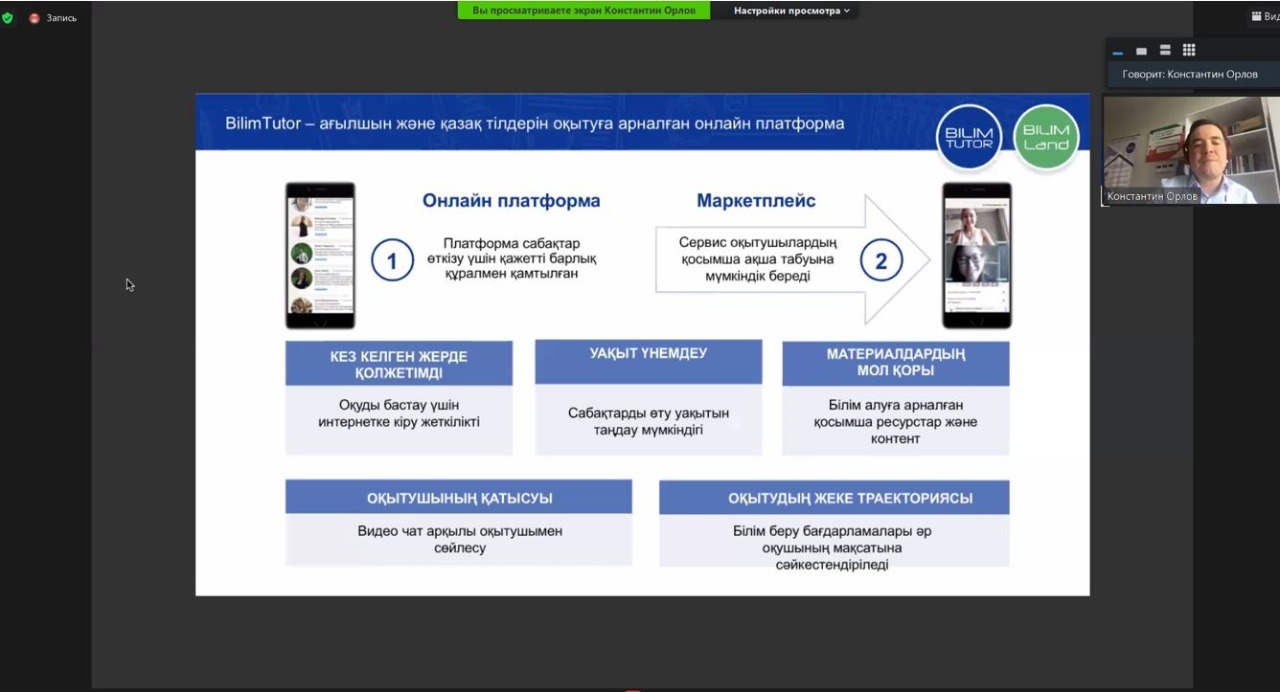Viewport: 1280px width, 692px height.
Task: Click the circled number 2 on the slide
Action: tap(881, 262)
